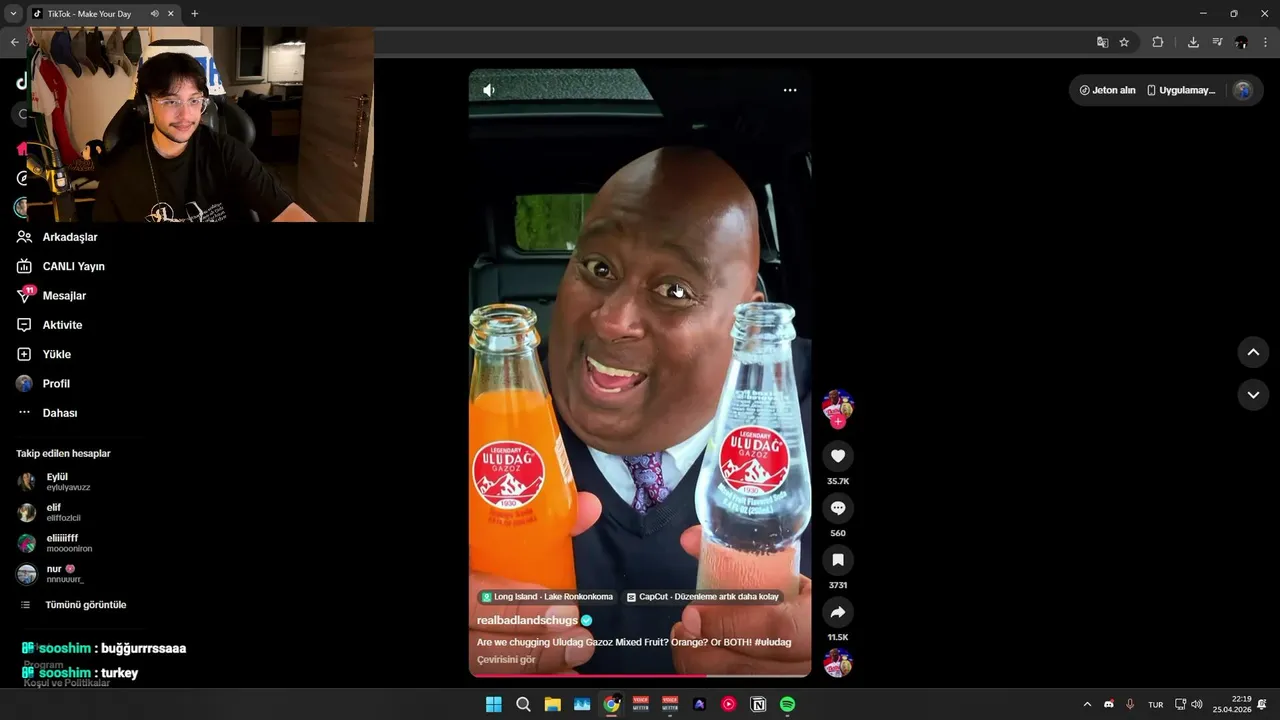
Task: Open the video's three-dot options menu
Action: [x=790, y=90]
